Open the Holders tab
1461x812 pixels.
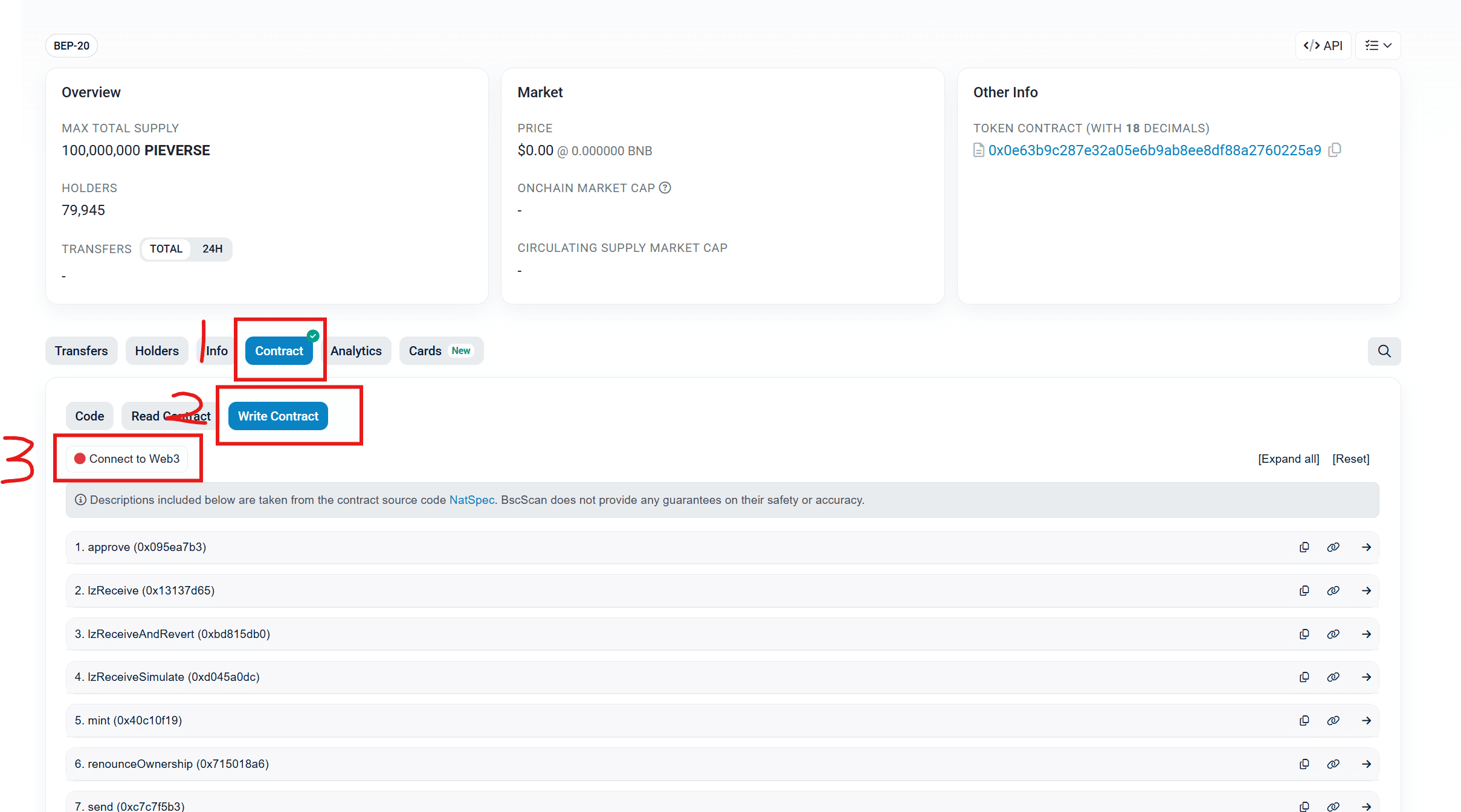(156, 351)
